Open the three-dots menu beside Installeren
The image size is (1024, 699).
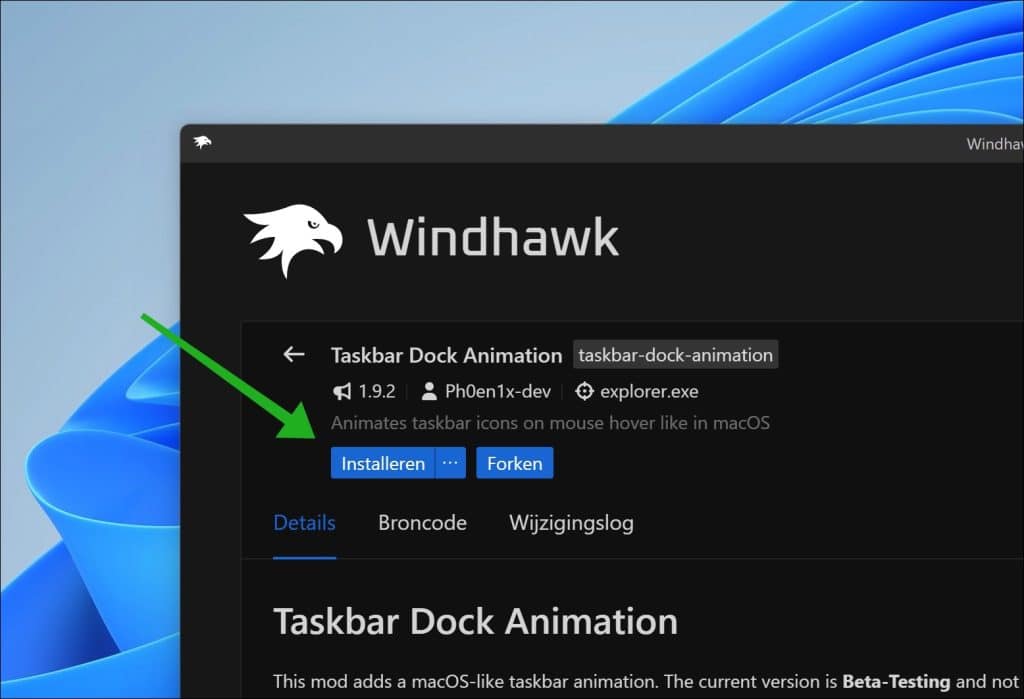pyautogui.click(x=451, y=463)
